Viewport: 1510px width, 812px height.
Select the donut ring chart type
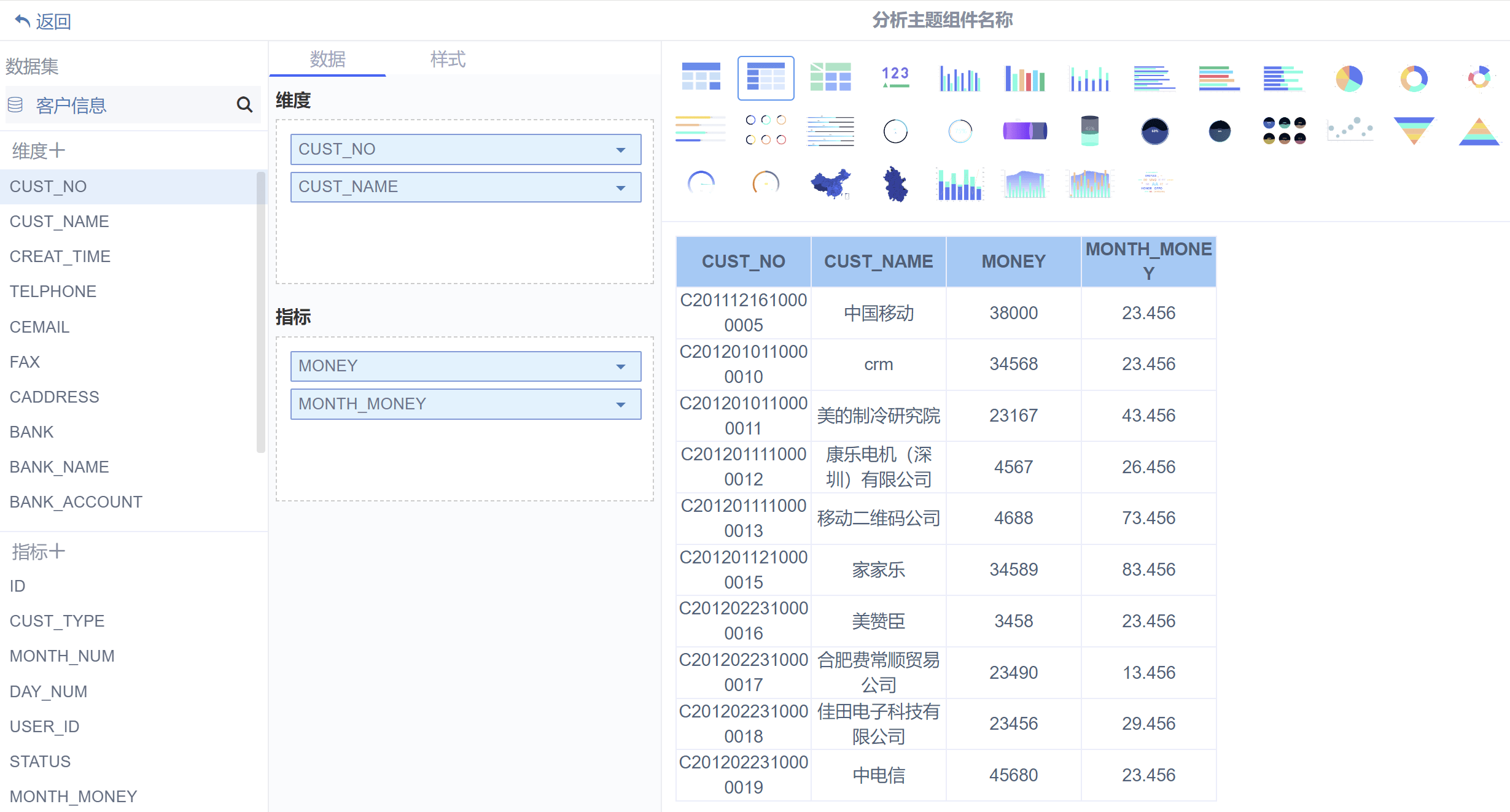pyautogui.click(x=1414, y=79)
